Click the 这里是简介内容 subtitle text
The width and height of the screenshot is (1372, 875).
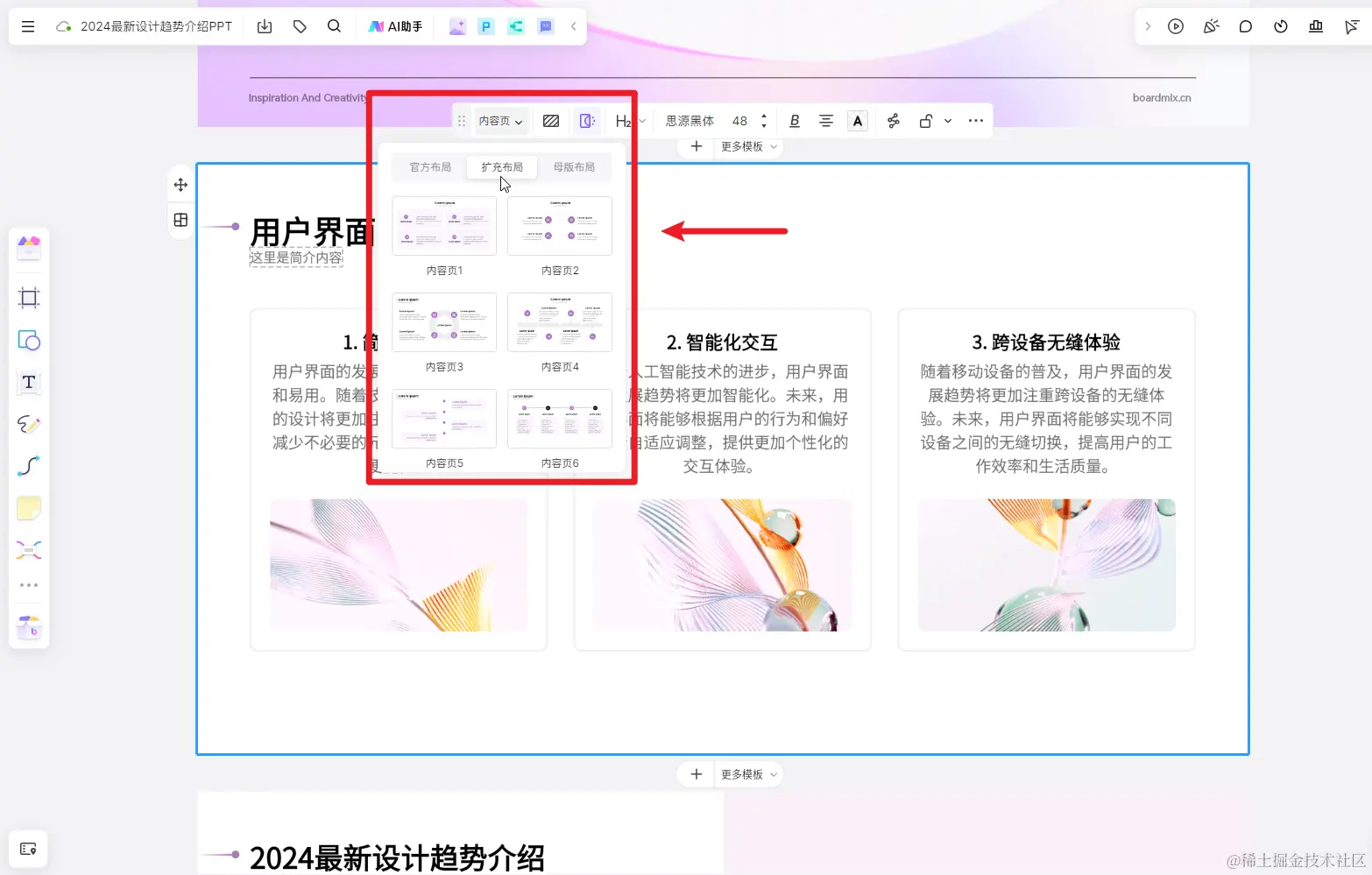click(x=296, y=258)
